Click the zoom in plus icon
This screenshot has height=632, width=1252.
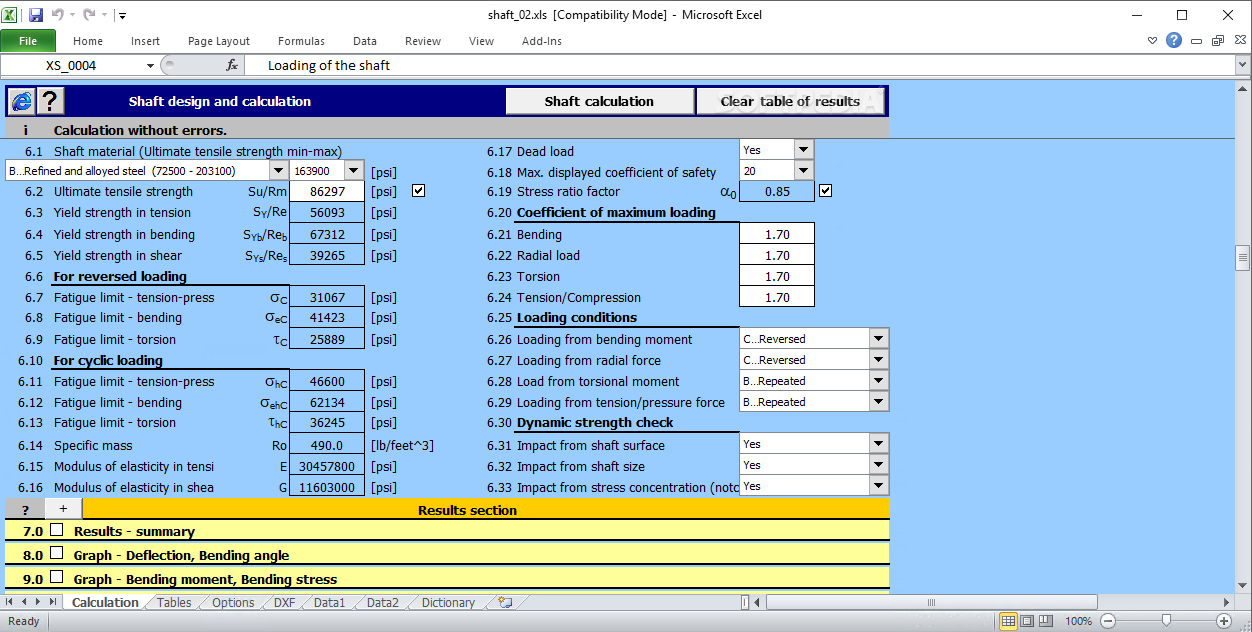point(1223,621)
